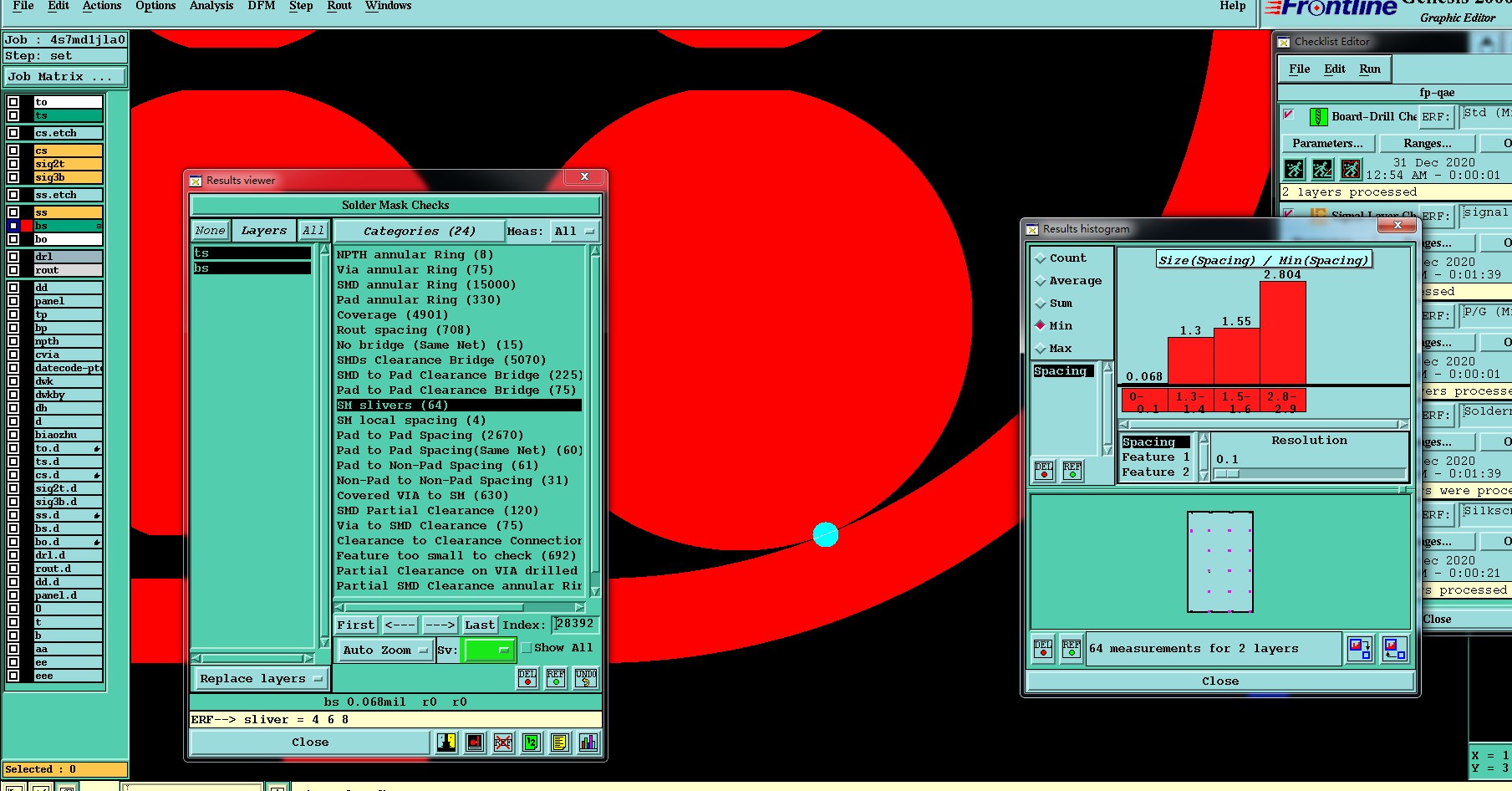Click the first zoom-to-selection icon in histogram
This screenshot has height=791, width=1512.
1360,649
